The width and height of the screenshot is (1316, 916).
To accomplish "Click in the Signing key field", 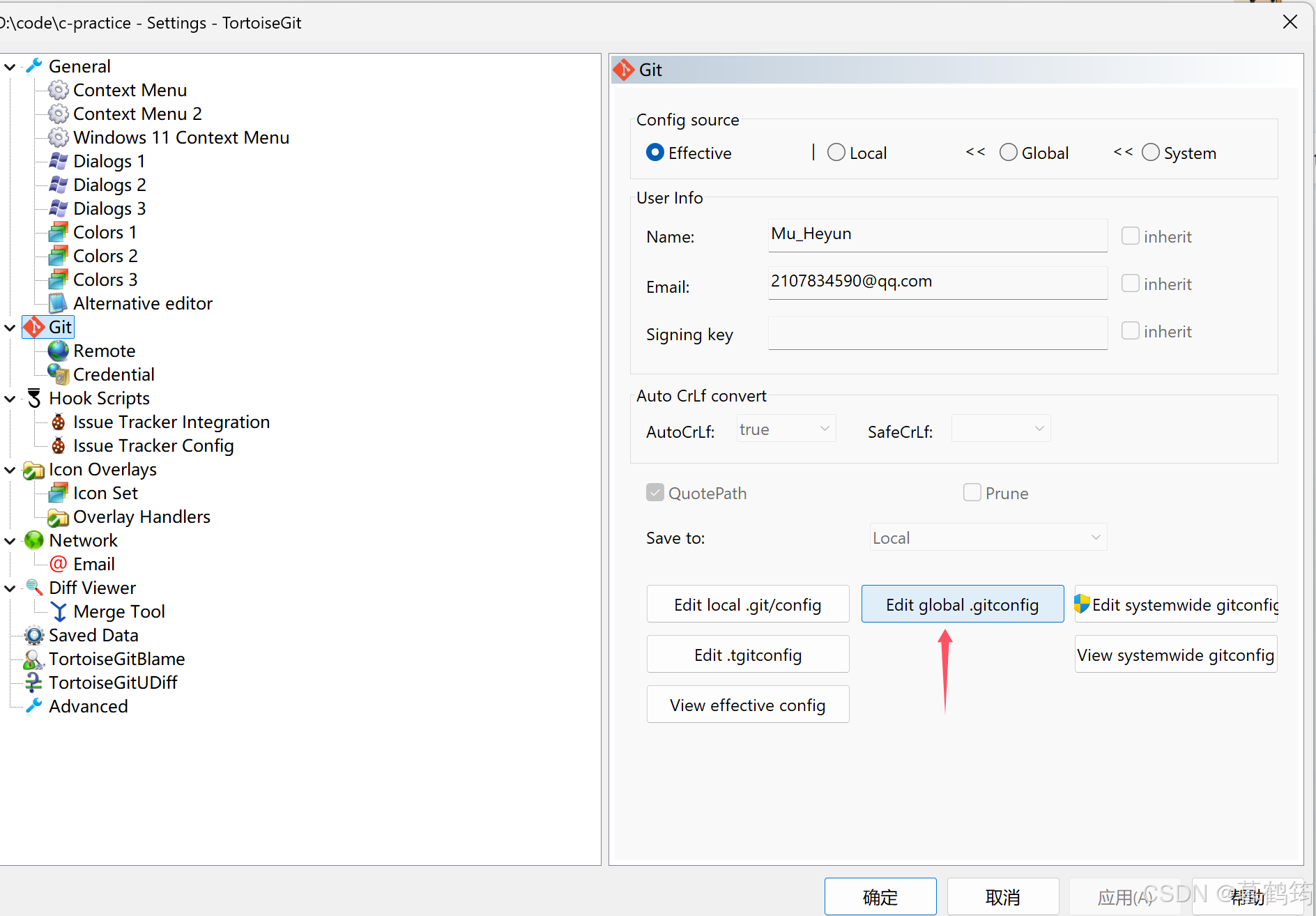I will (938, 333).
